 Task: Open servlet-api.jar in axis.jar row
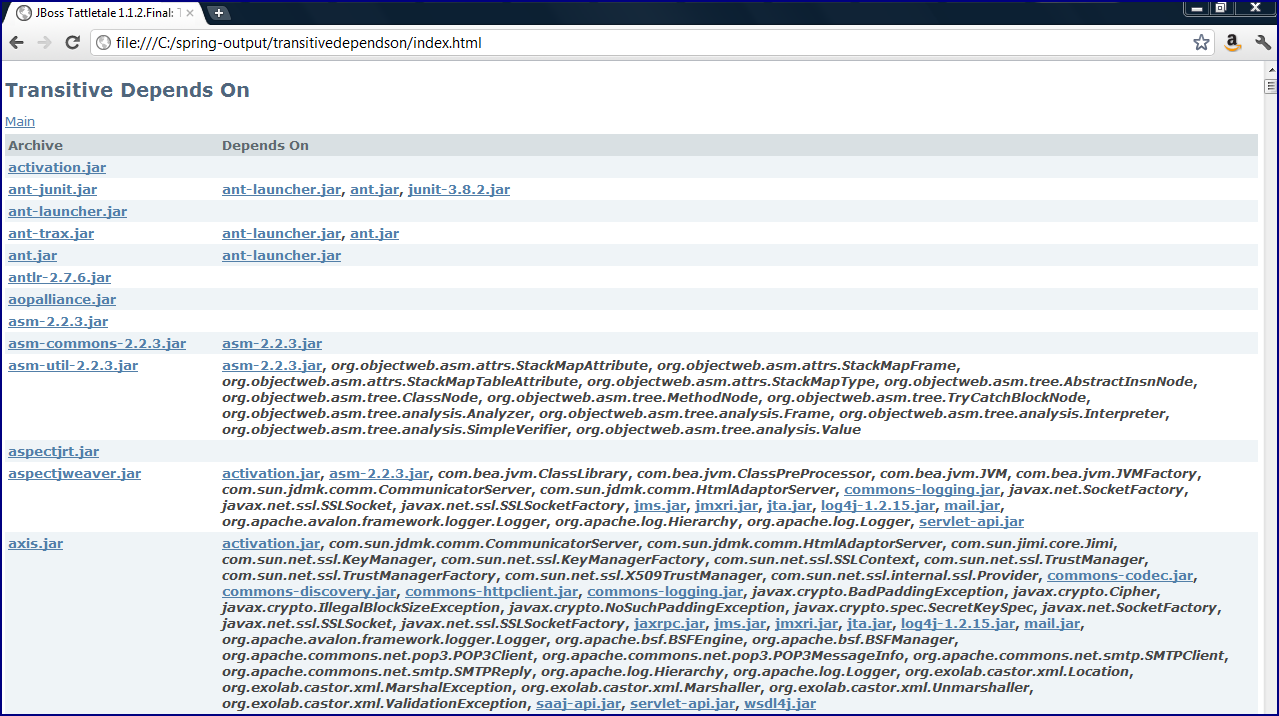tap(683, 703)
